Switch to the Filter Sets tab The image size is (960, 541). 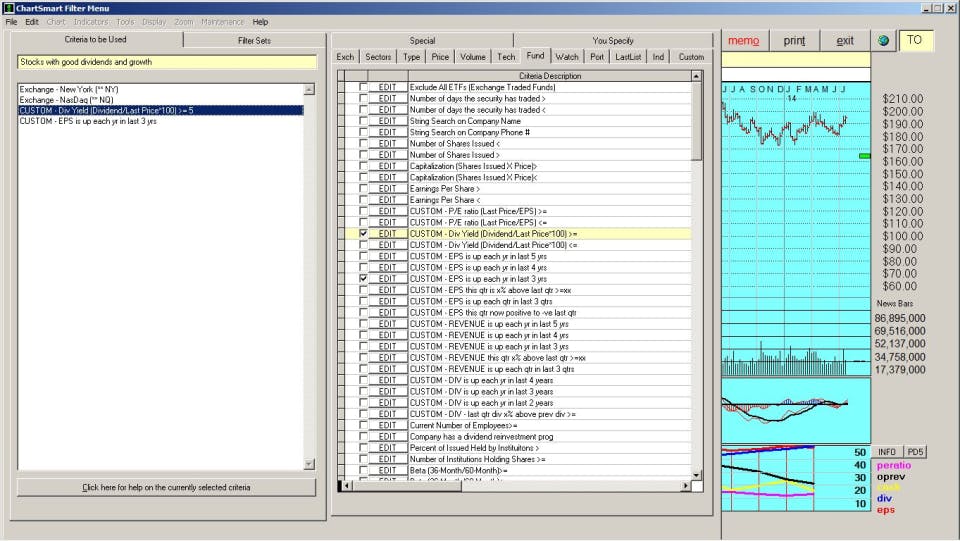pyautogui.click(x=254, y=40)
